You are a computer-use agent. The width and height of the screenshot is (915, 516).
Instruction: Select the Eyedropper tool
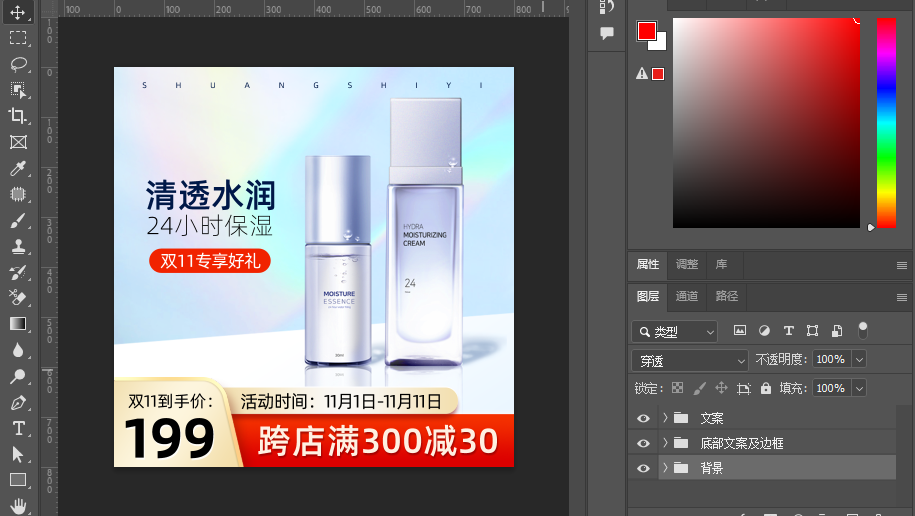pos(18,168)
